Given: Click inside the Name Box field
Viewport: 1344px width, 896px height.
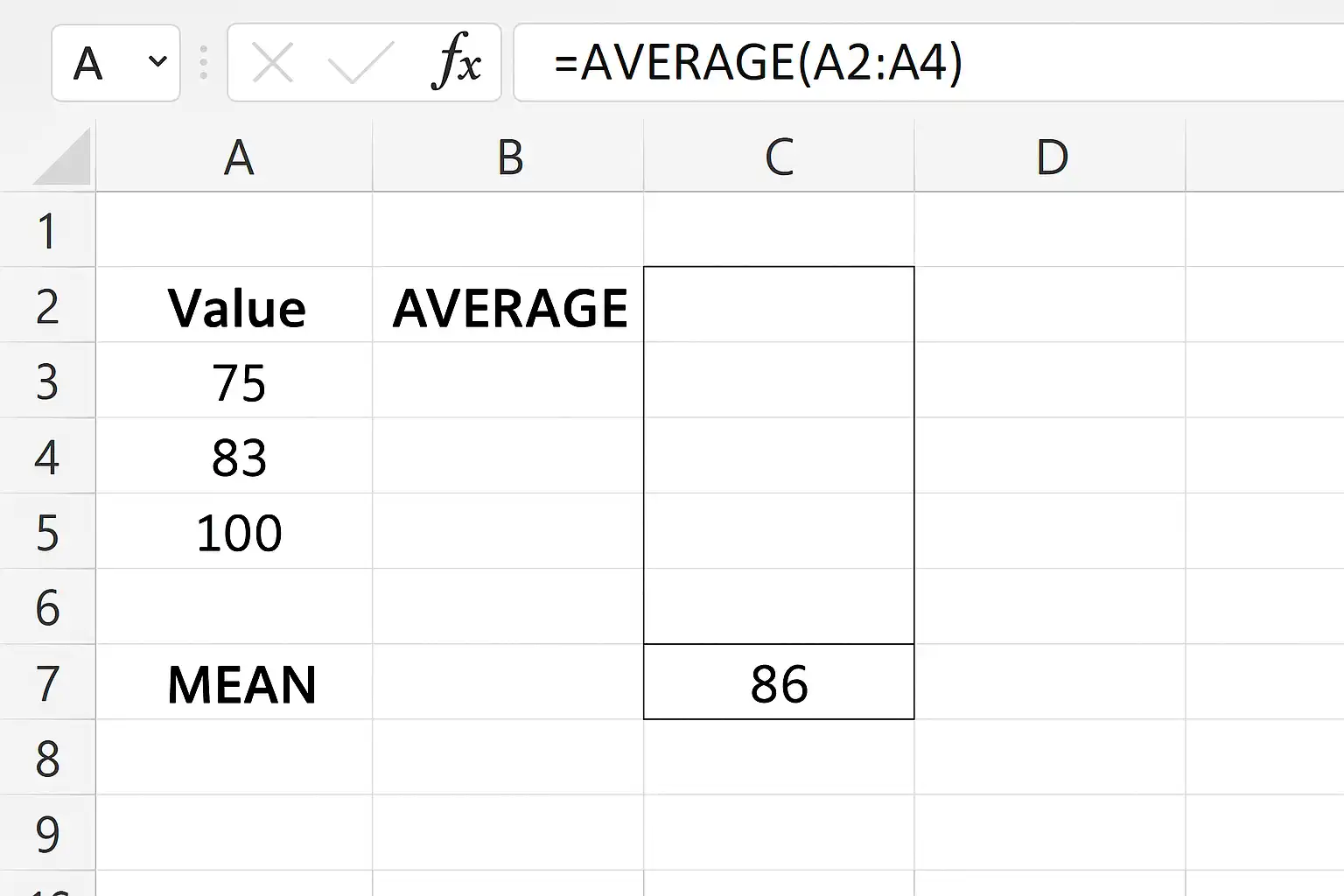Looking at the screenshot, I should [96, 63].
